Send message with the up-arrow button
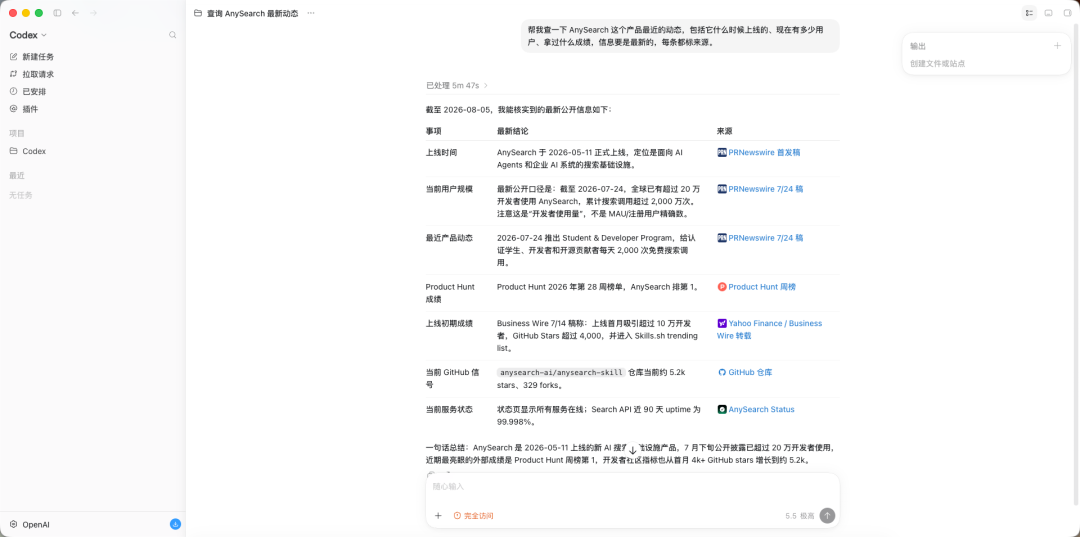This screenshot has height=537, width=1080. click(827, 516)
